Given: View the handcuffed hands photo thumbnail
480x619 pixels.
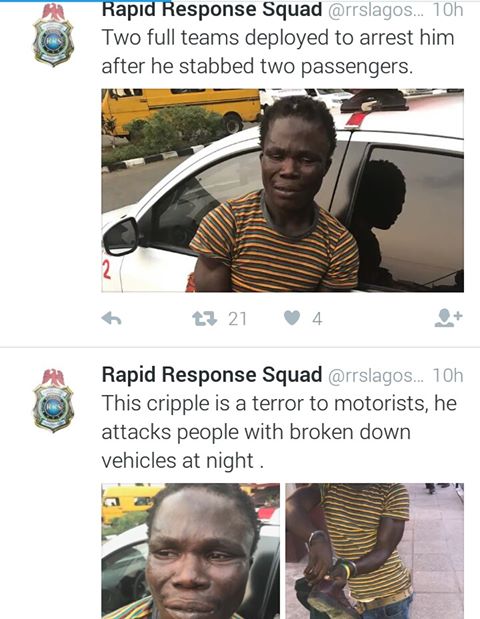Looking at the screenshot, I should pos(375,551).
